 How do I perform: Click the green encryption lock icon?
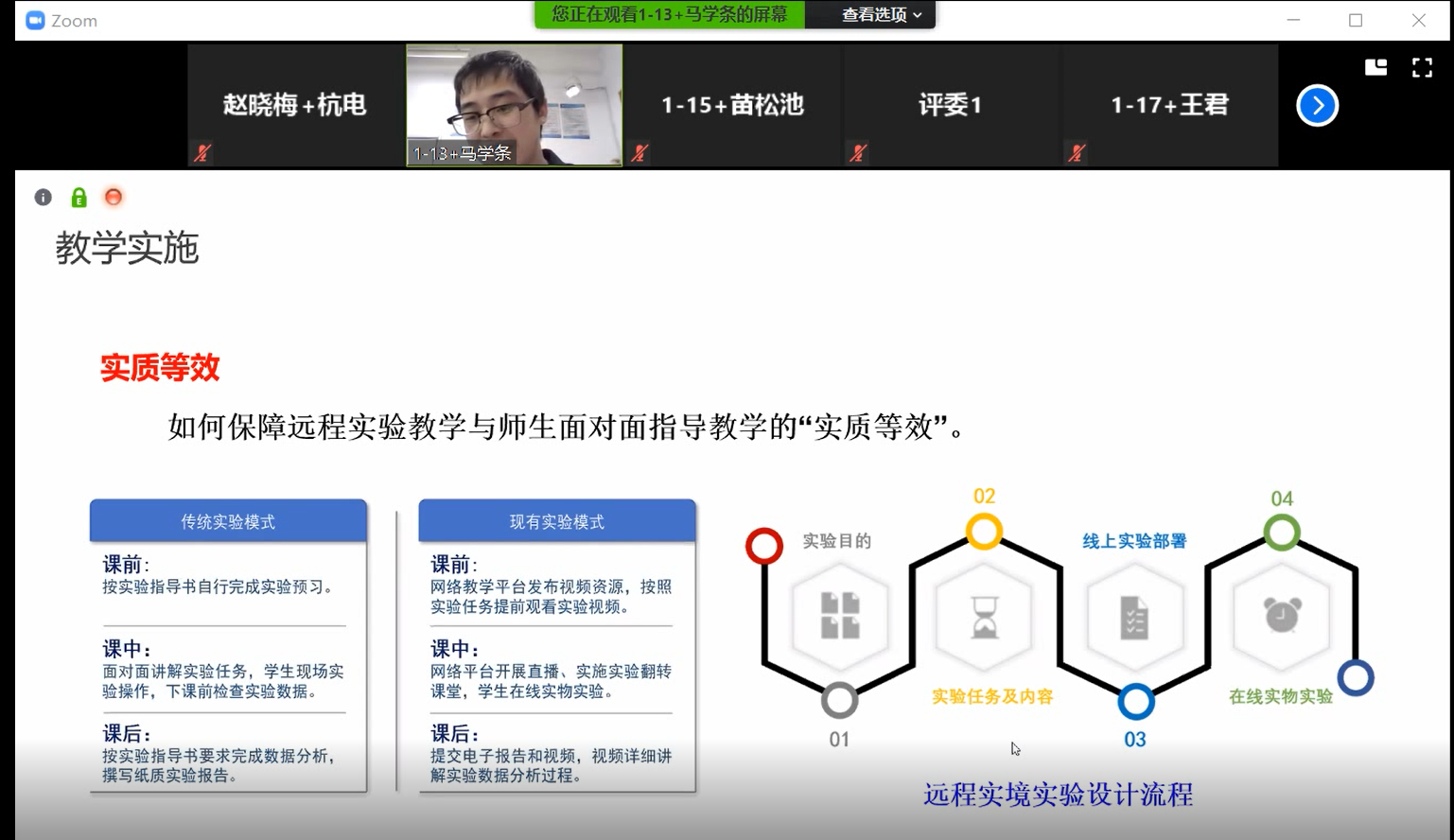point(79,197)
